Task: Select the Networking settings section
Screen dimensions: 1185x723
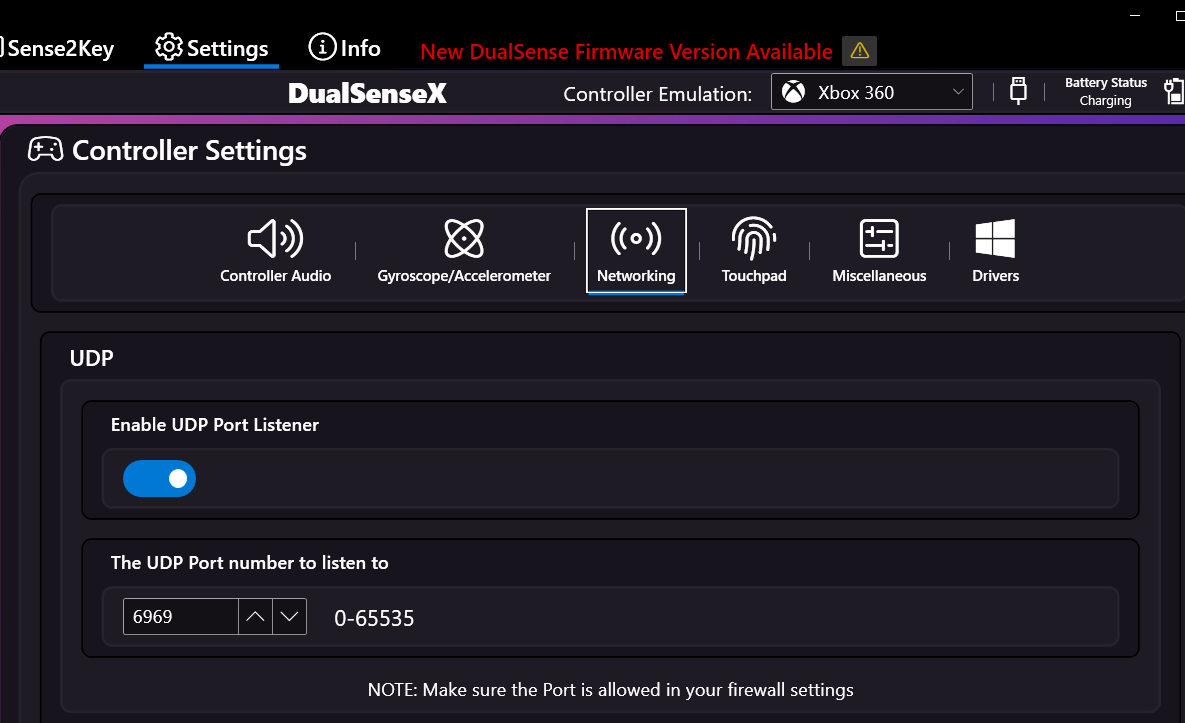Action: pyautogui.click(x=636, y=251)
